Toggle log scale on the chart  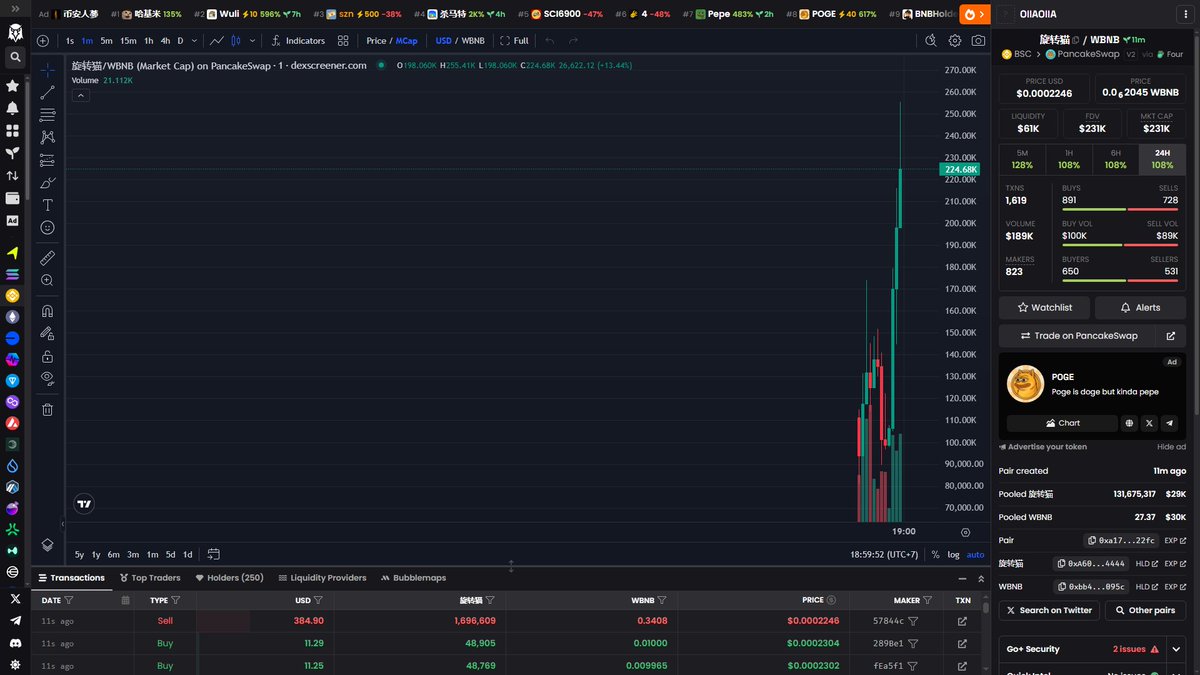click(x=953, y=554)
